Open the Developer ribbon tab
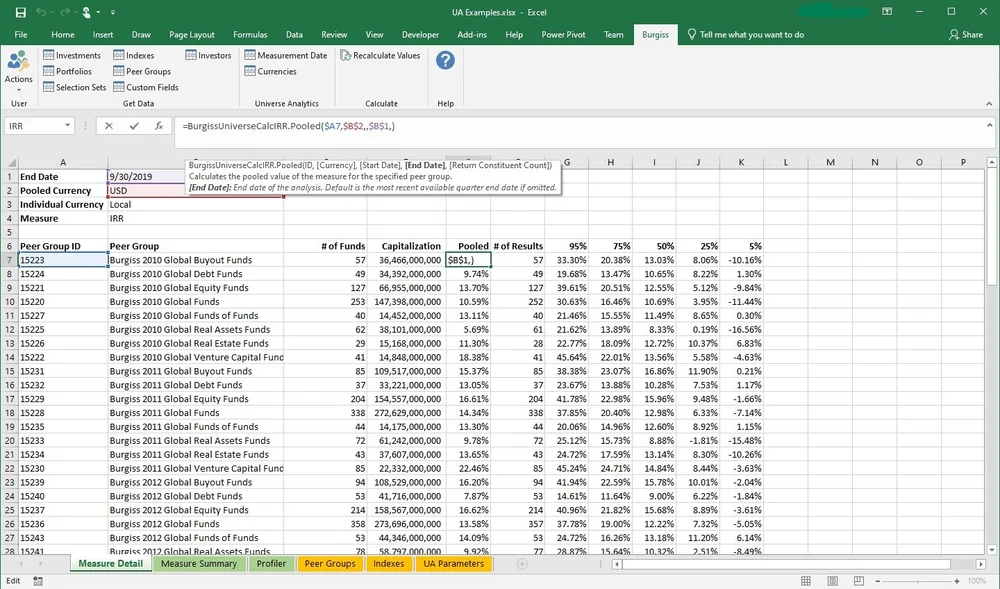Screen dimensions: 1000x589 [420, 34]
